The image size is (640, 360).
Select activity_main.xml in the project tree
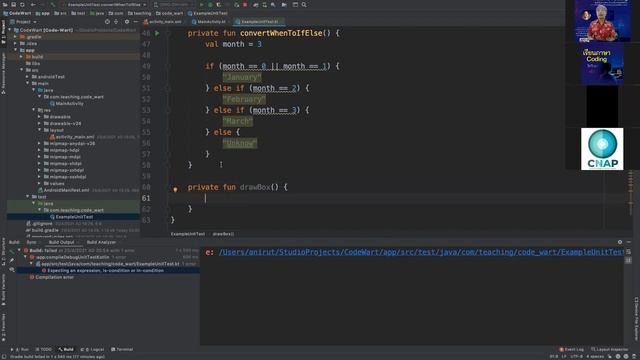pyautogui.click(x=75, y=137)
